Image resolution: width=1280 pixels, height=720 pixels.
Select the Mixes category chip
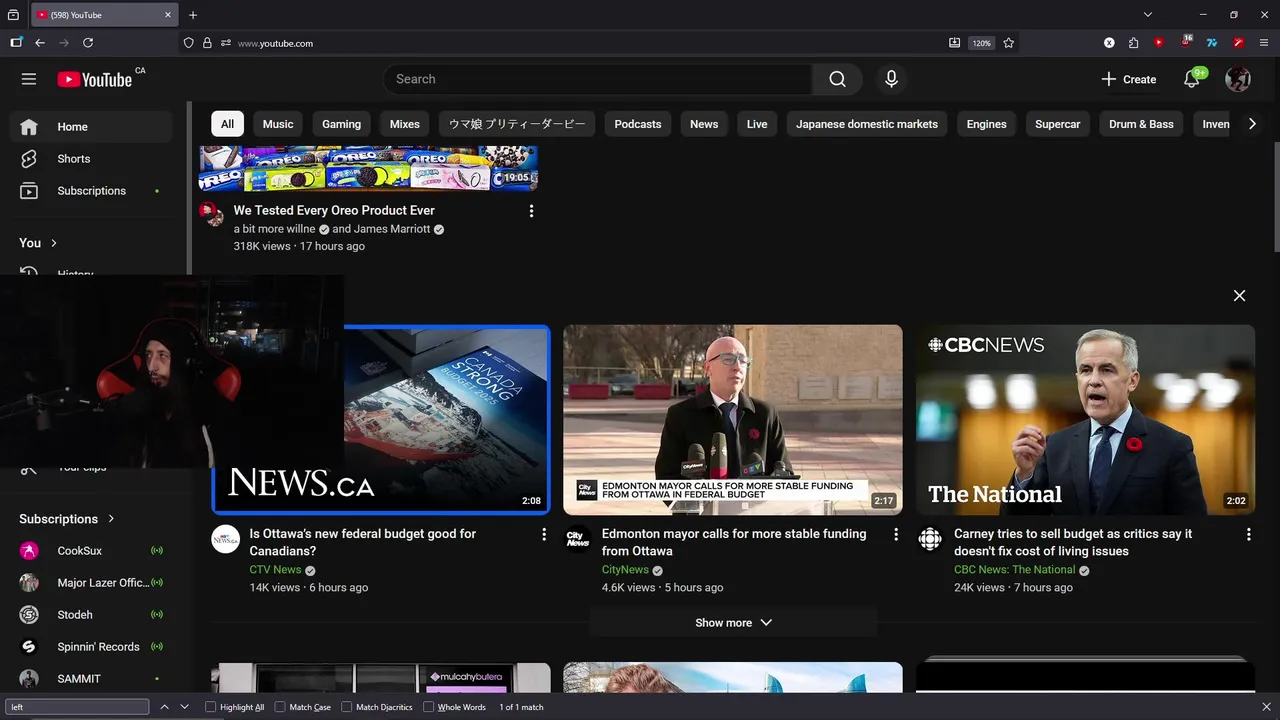click(x=404, y=124)
